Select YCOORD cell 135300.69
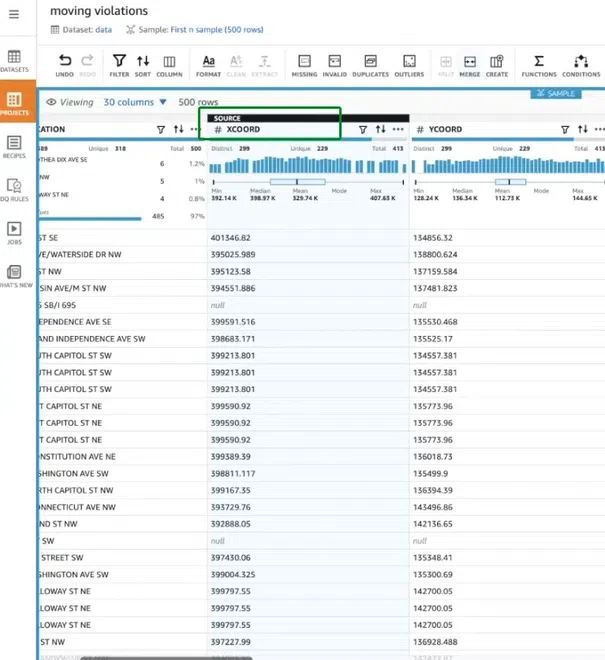 pos(507,575)
